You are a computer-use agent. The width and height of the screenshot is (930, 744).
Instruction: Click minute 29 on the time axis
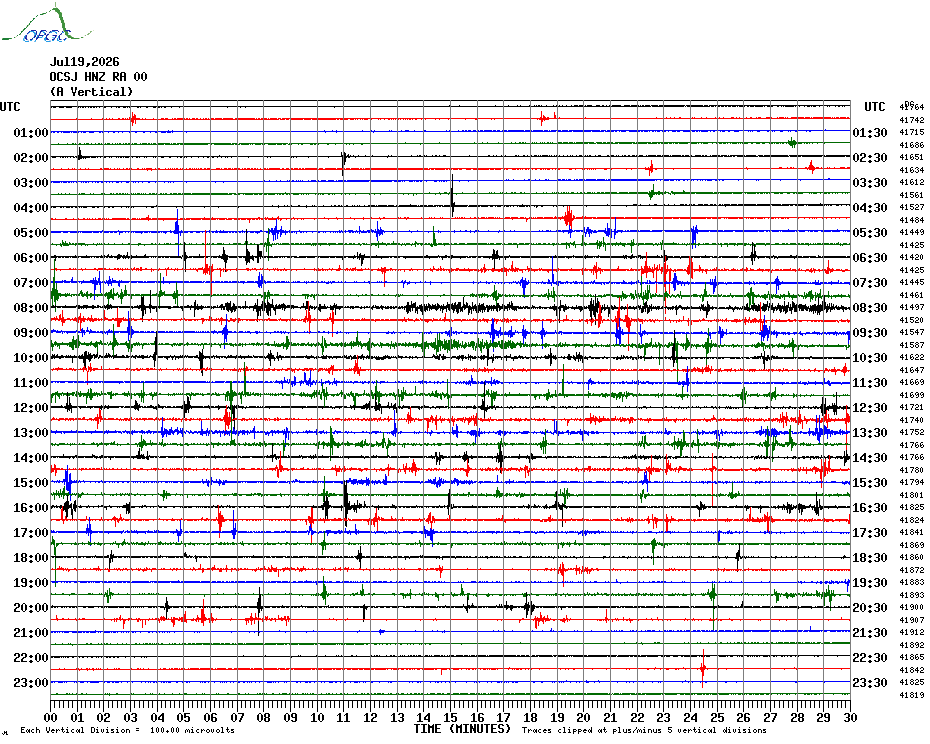tap(824, 718)
